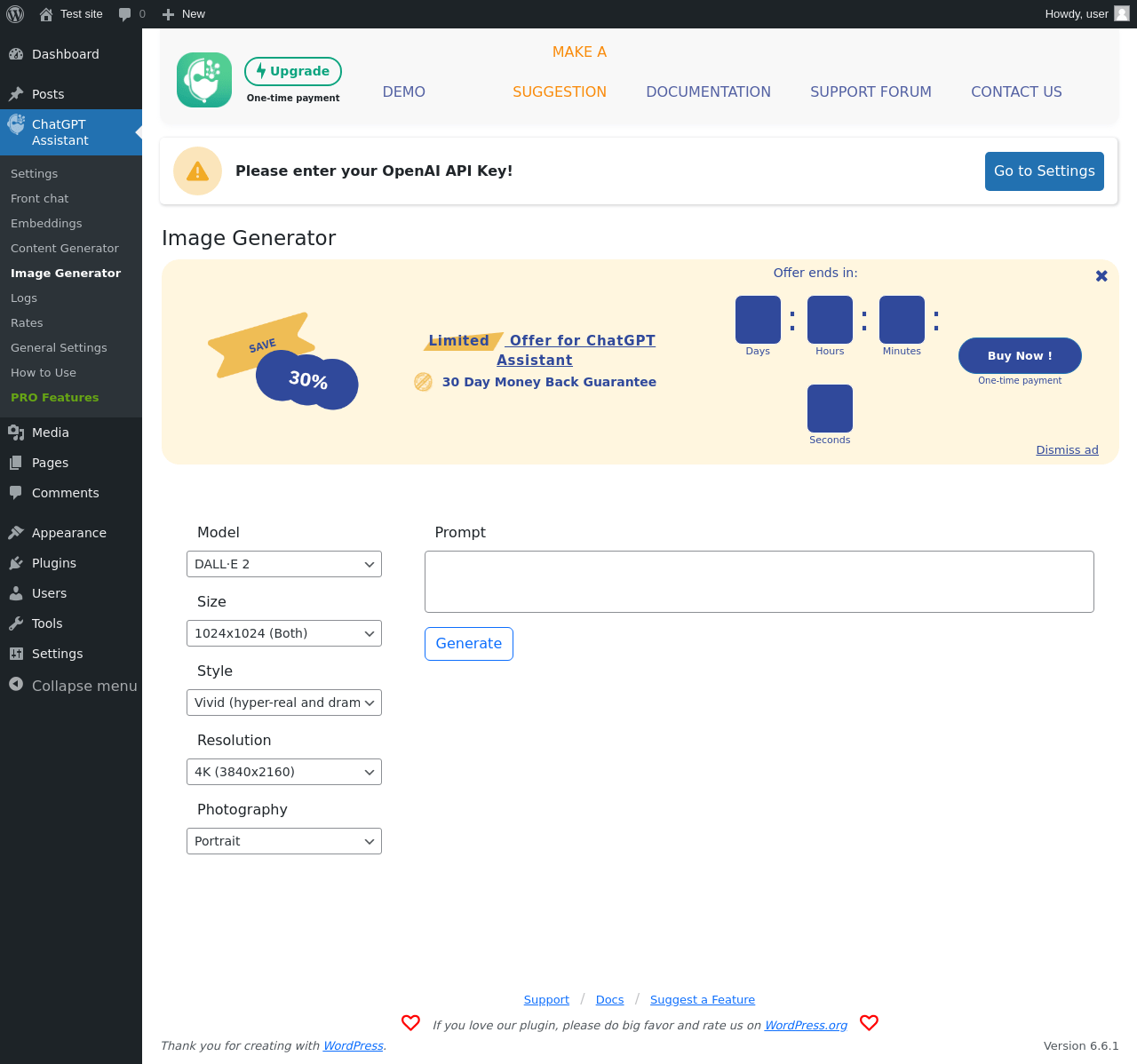Open Test site home link
Image resolution: width=1137 pixels, height=1064 pixels.
click(x=71, y=14)
